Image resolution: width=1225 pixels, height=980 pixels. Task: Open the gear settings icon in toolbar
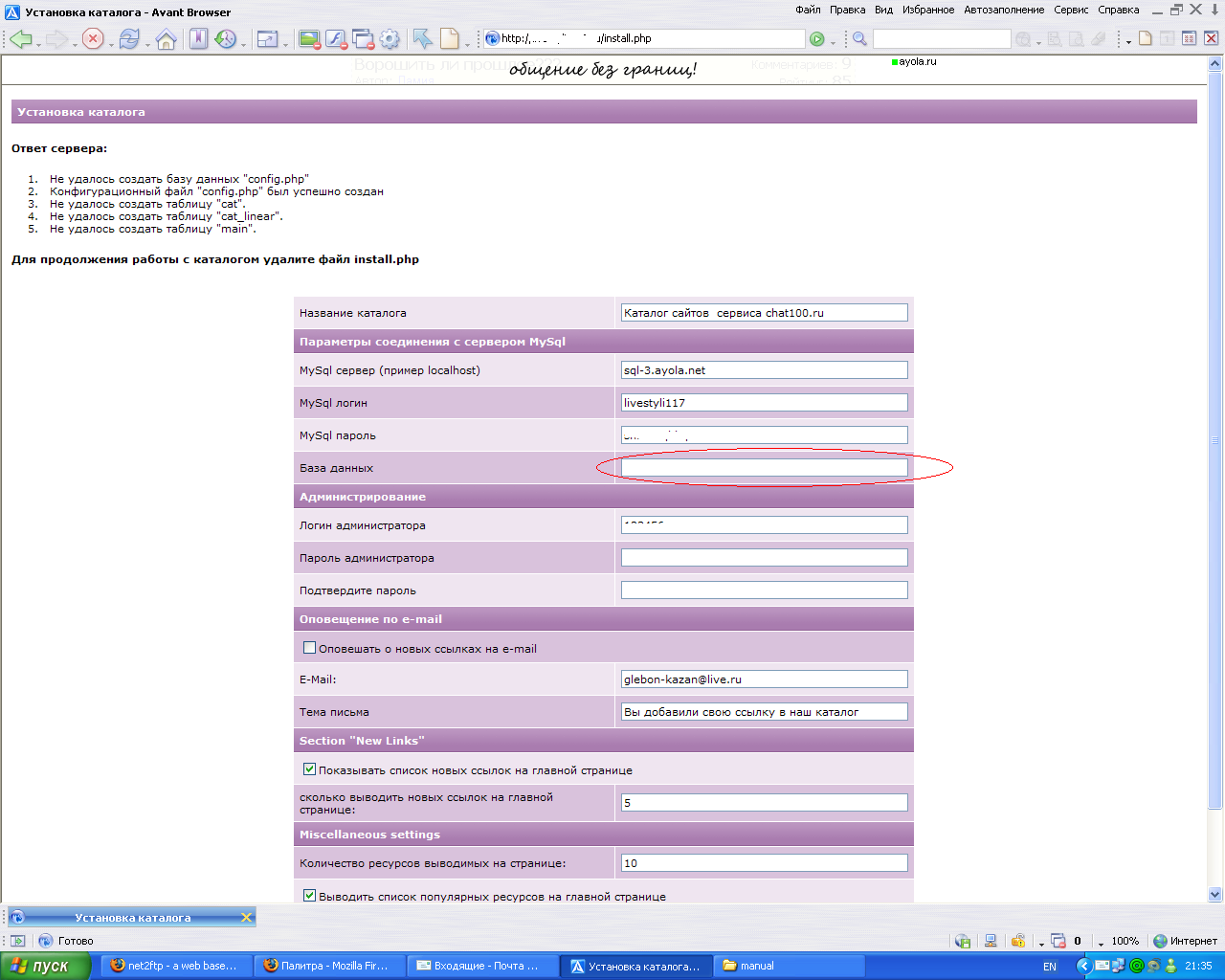pos(390,39)
